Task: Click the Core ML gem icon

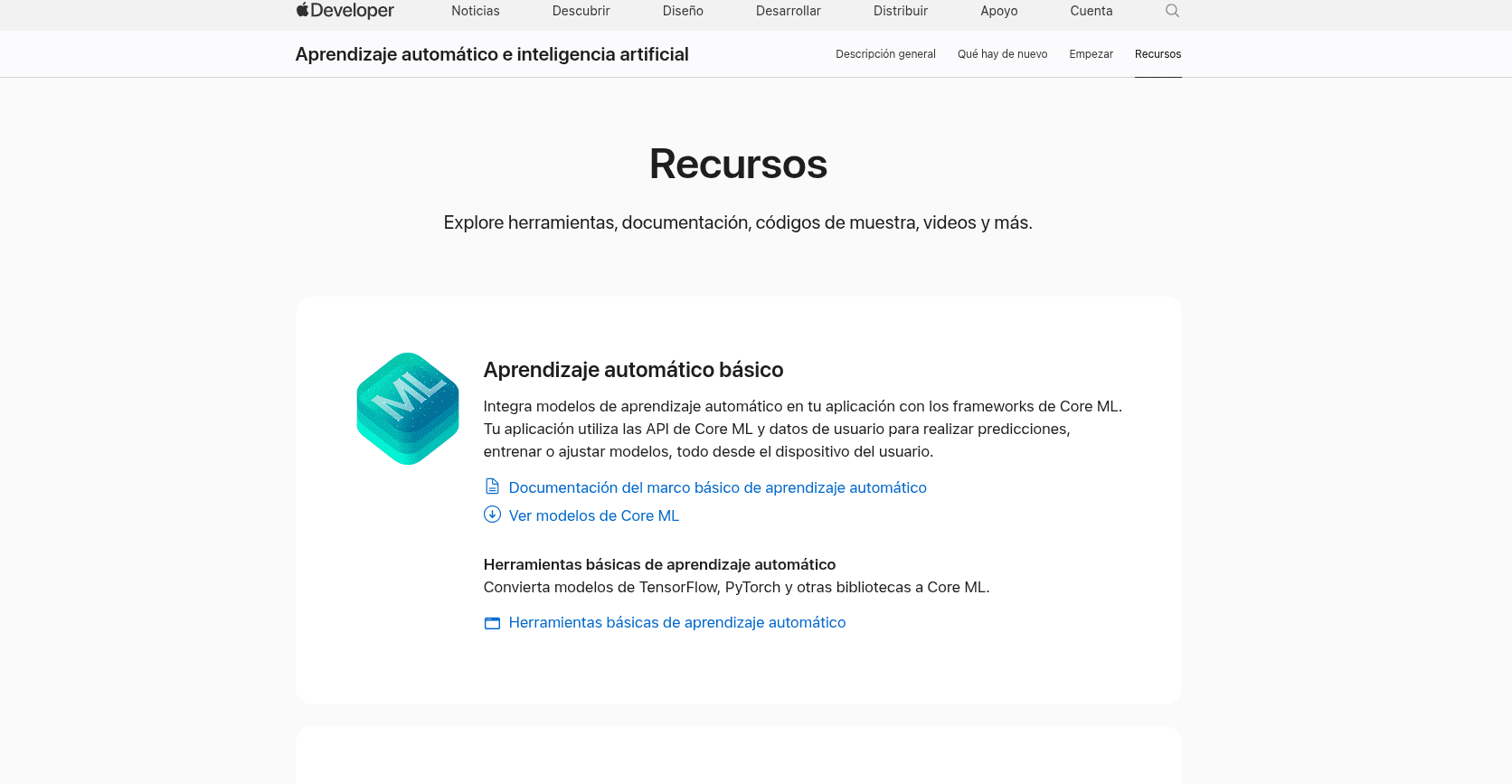Action: (408, 409)
